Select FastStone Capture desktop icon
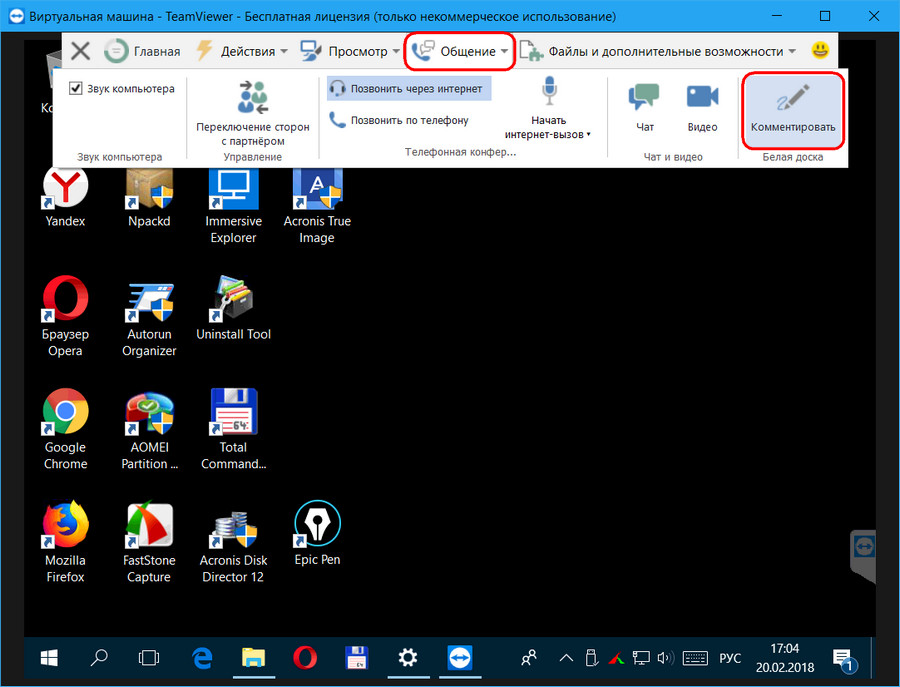 click(149, 542)
